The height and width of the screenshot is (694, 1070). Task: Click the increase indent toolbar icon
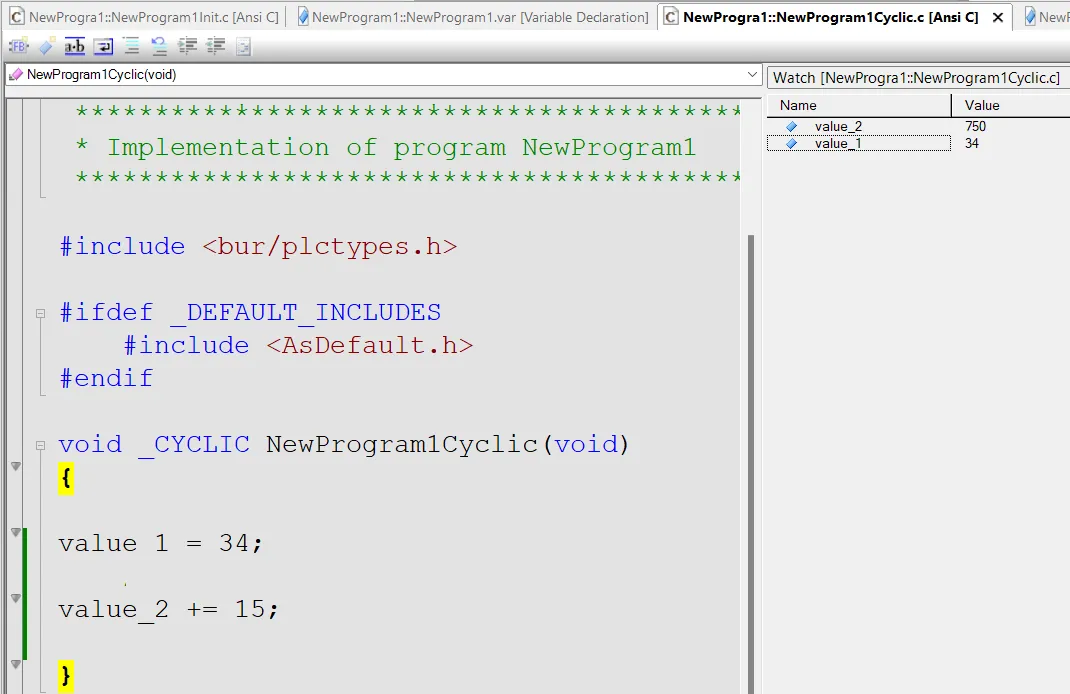click(x=187, y=46)
